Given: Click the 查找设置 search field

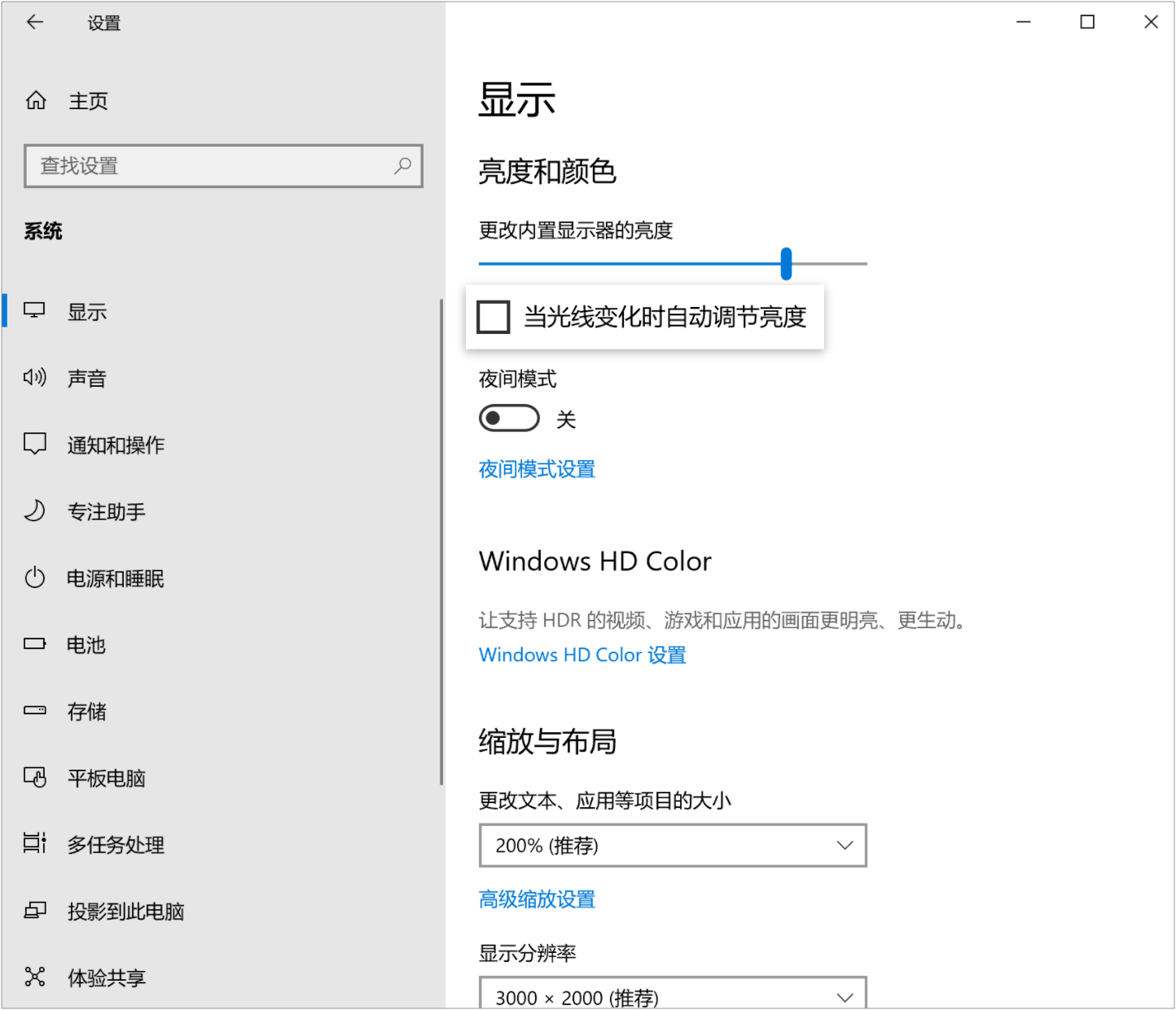Looking at the screenshot, I should coord(224,166).
